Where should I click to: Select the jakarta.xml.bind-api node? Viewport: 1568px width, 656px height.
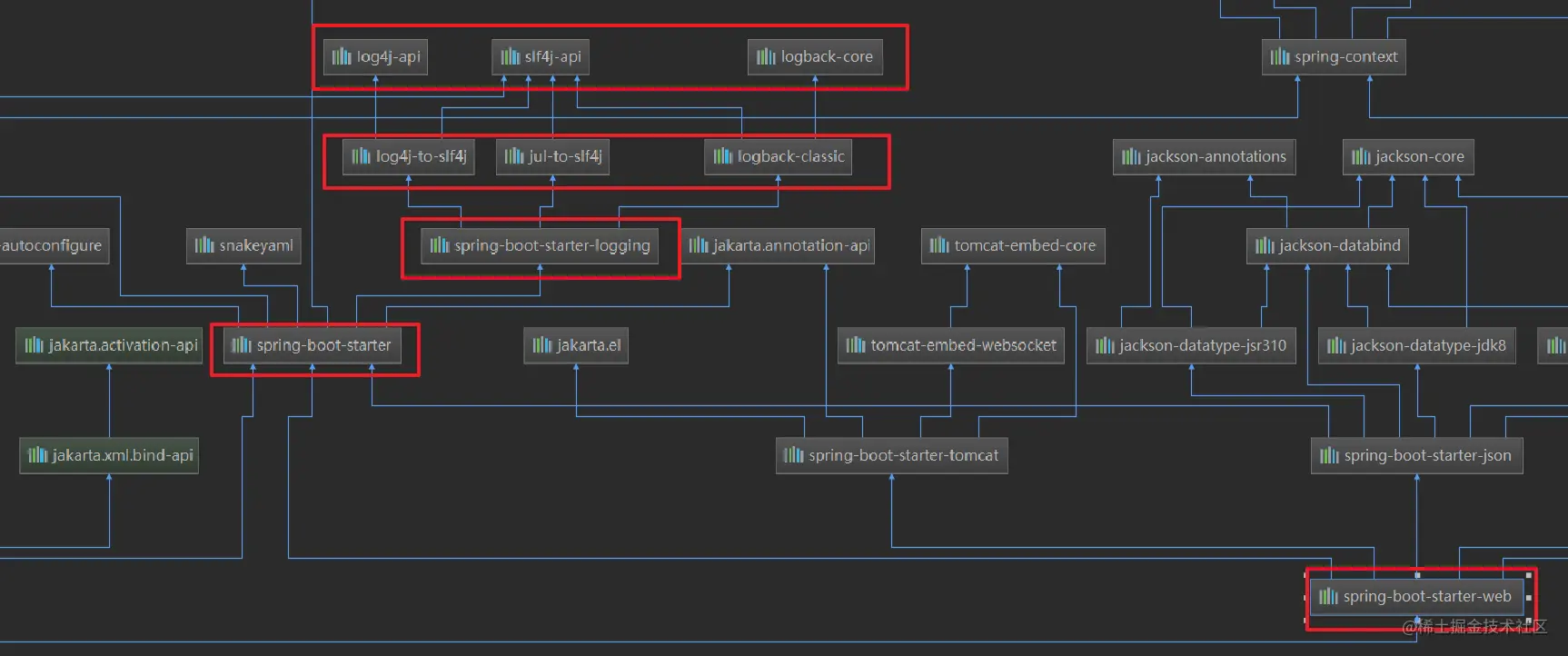tap(109, 455)
